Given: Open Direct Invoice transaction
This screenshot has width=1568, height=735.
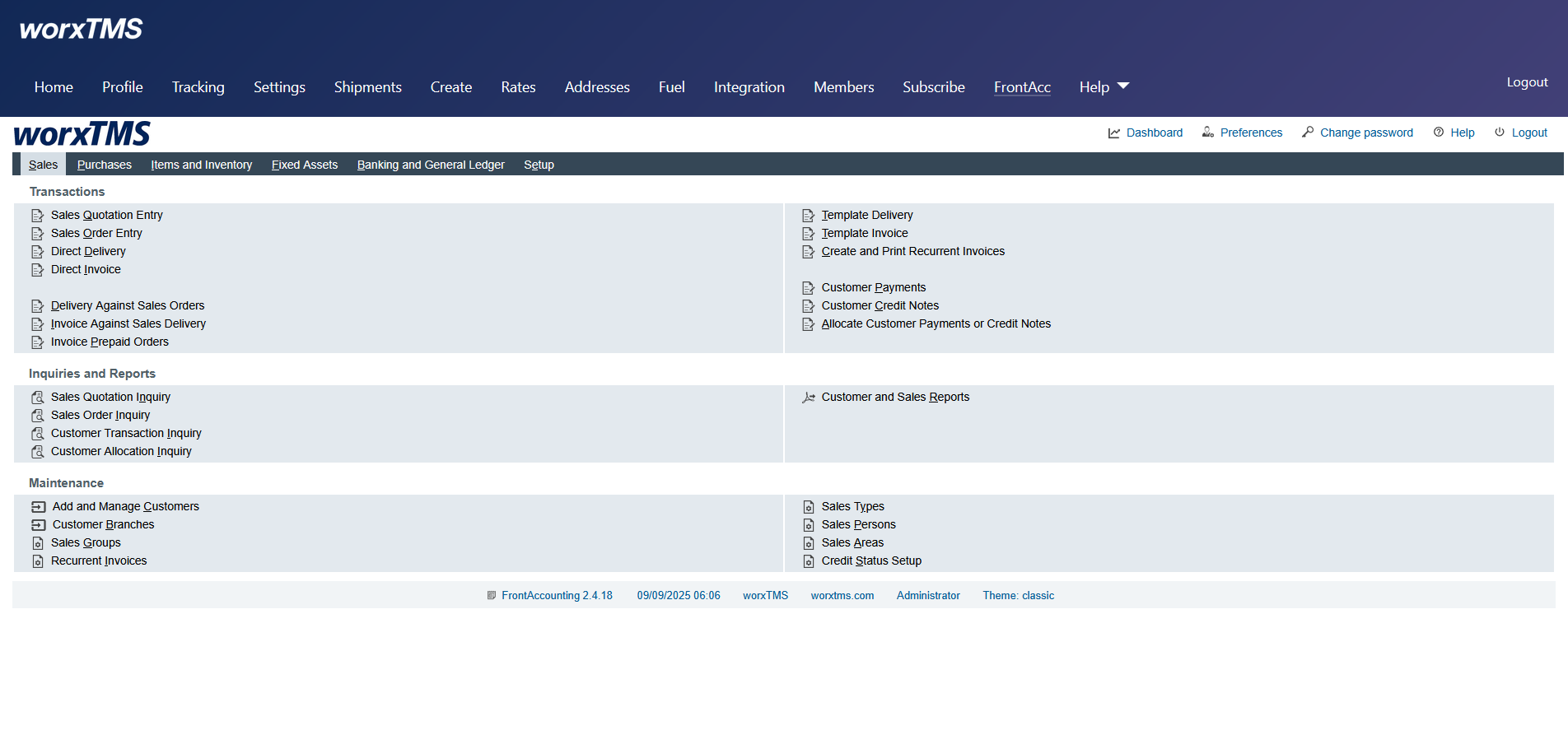Looking at the screenshot, I should 86,270.
